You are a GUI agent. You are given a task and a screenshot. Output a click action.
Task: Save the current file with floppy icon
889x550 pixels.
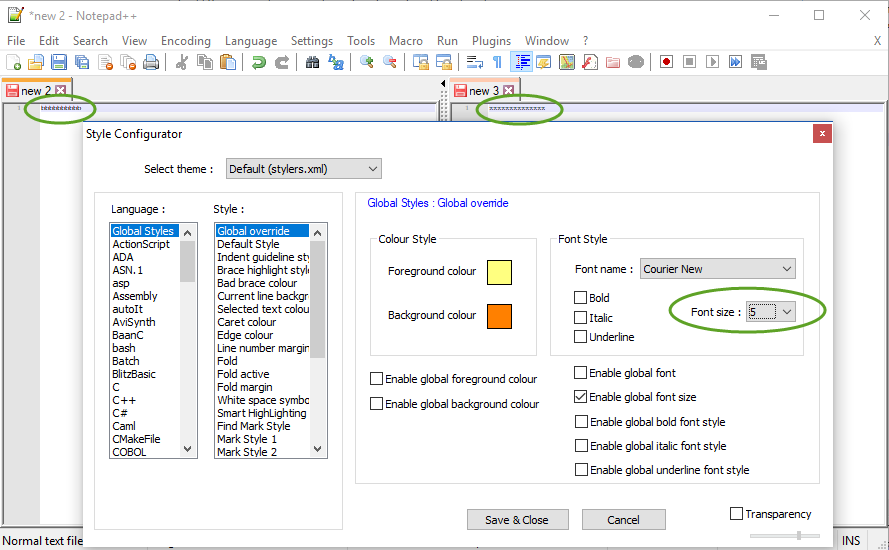pyautogui.click(x=59, y=62)
